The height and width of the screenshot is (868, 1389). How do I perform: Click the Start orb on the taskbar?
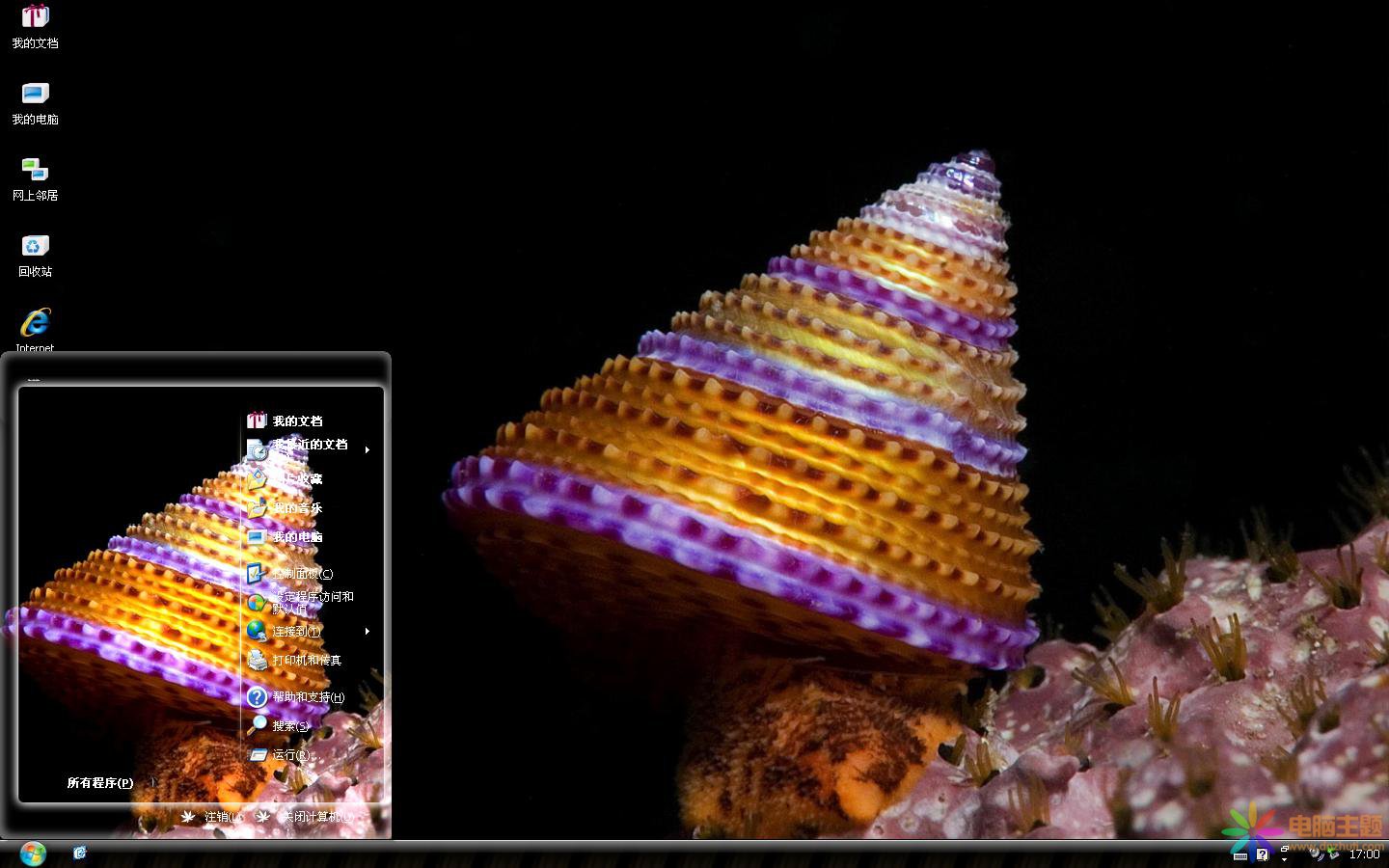(x=33, y=854)
